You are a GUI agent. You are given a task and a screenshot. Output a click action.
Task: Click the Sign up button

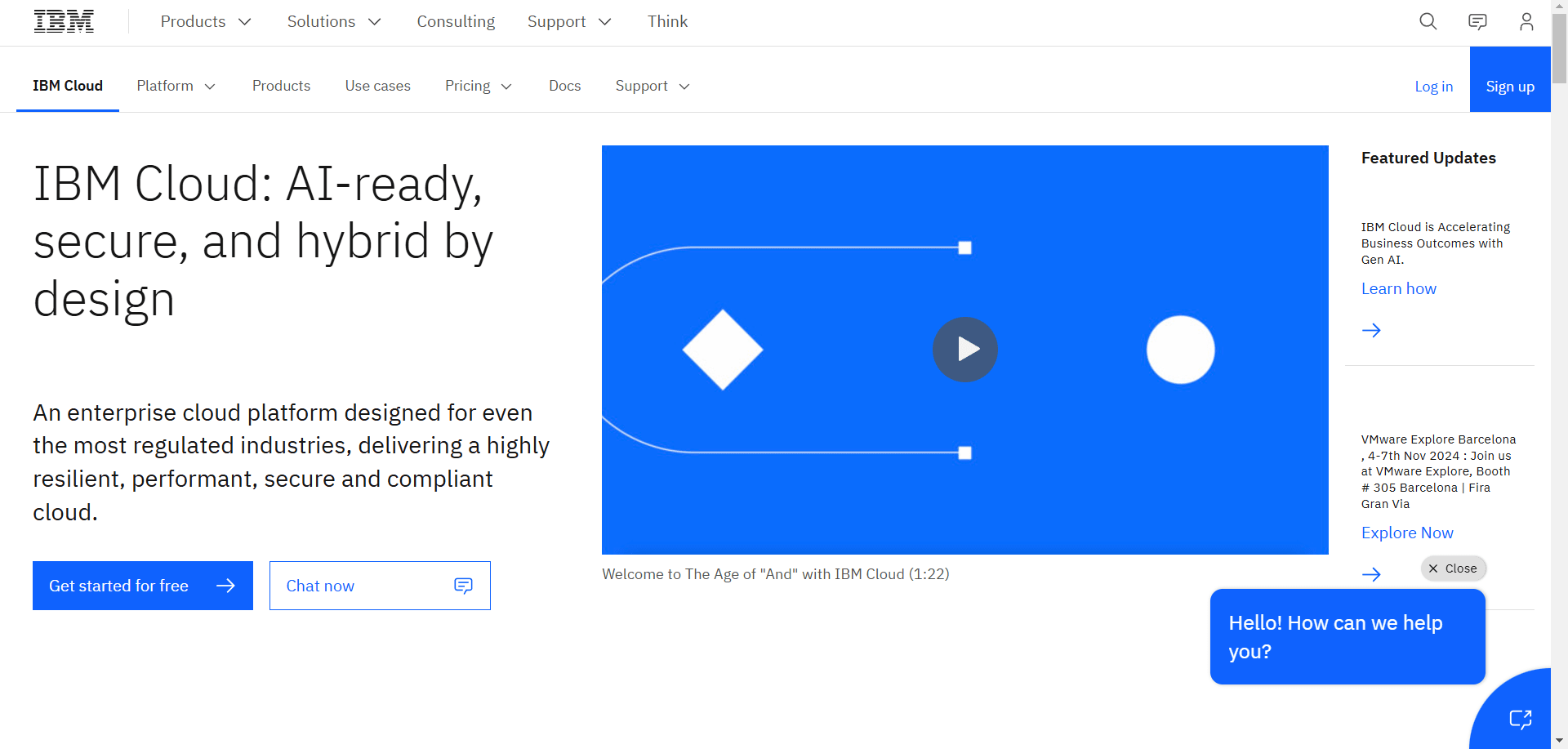click(1510, 79)
